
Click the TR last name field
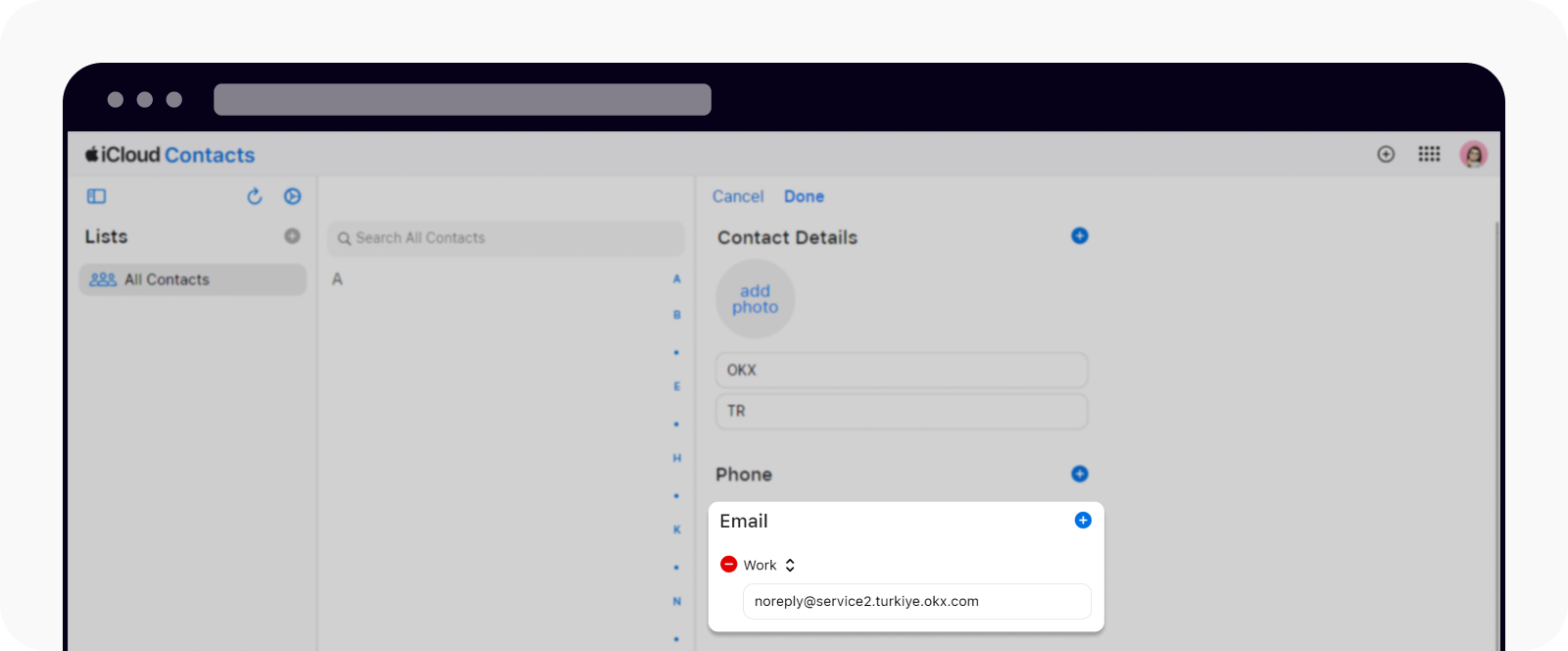point(902,411)
